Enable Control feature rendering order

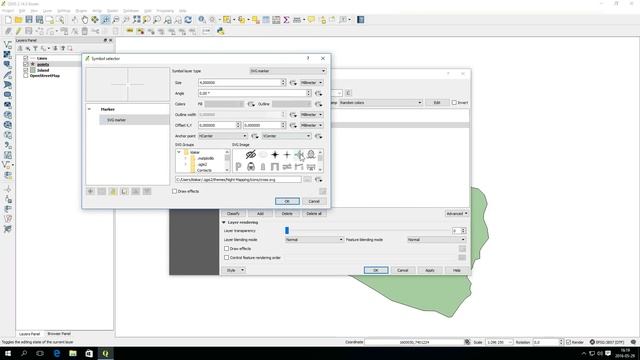tap(227, 258)
